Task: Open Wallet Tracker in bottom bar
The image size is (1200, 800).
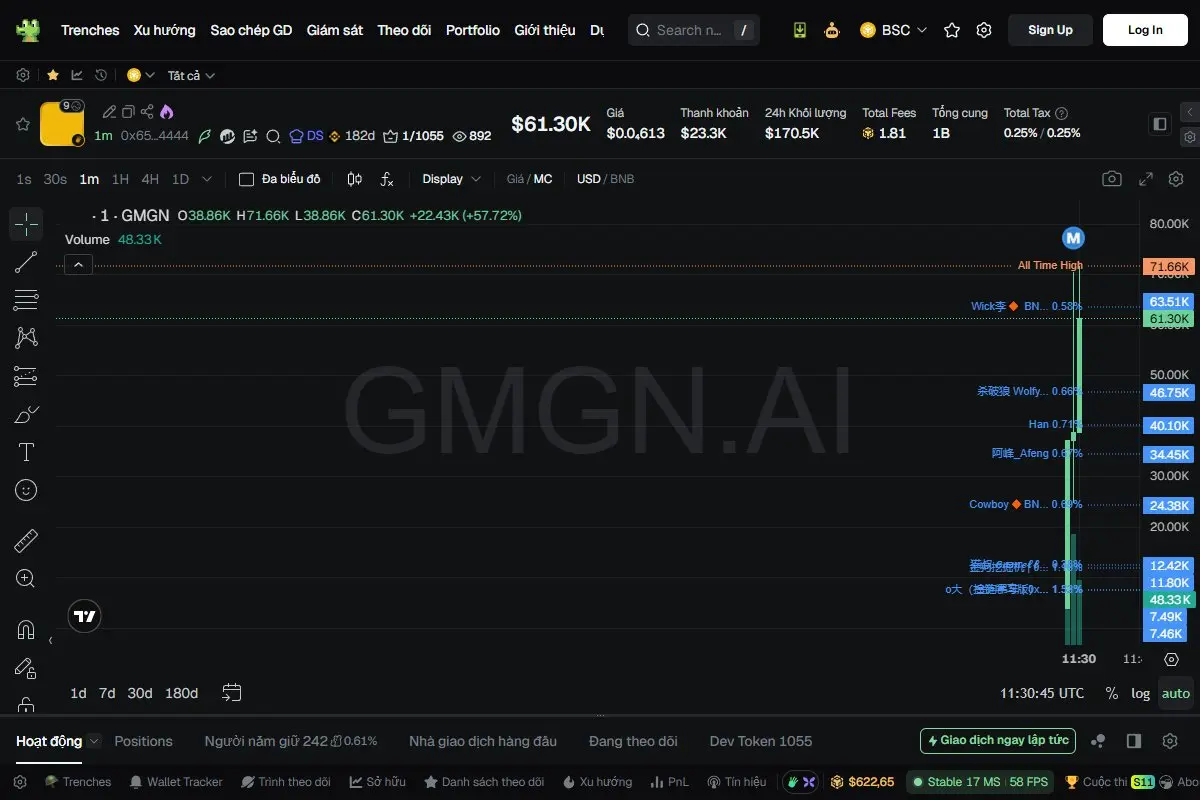Action: (x=175, y=782)
